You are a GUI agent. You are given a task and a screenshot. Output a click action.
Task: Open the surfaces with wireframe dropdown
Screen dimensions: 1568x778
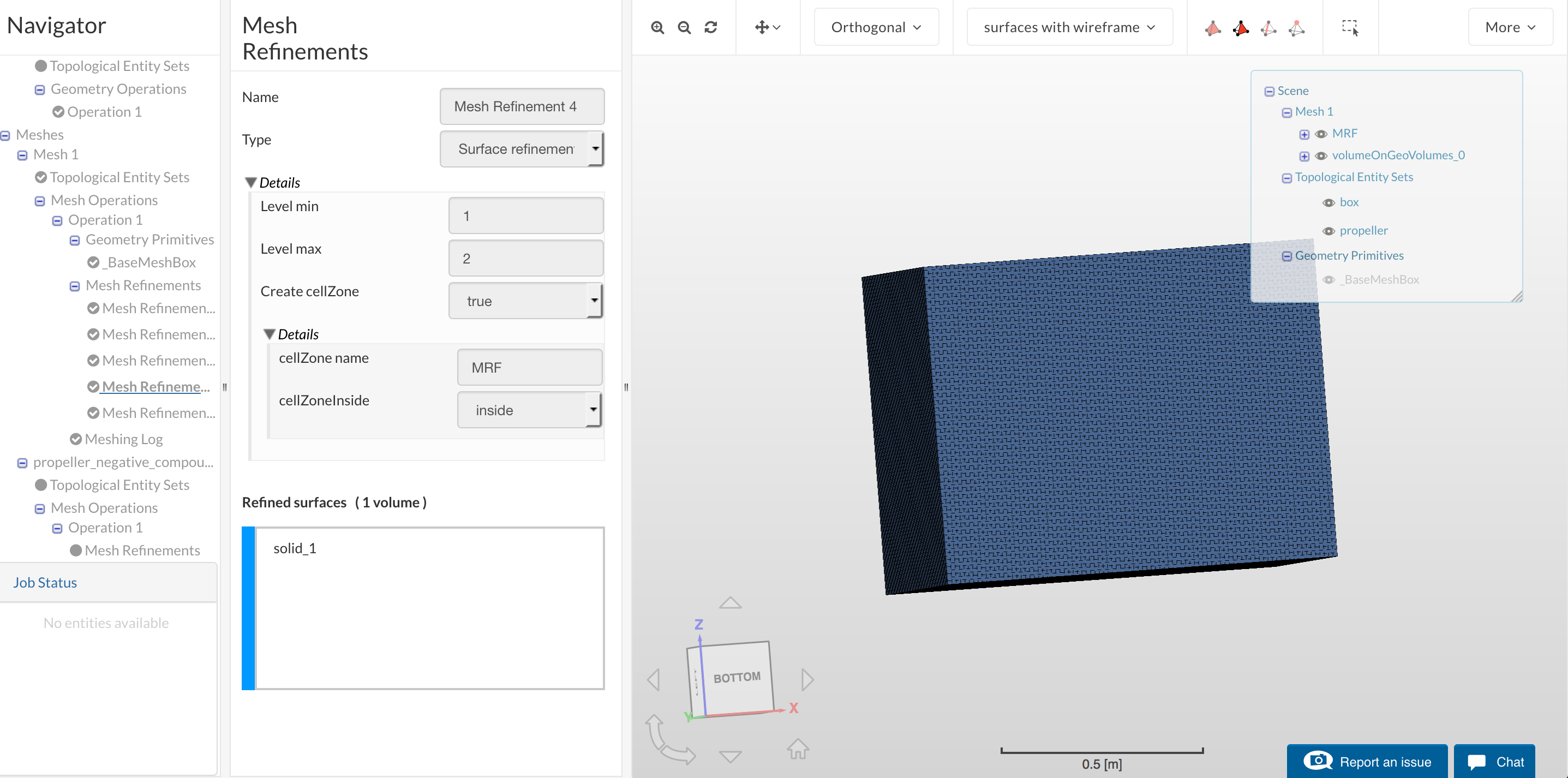(x=1069, y=27)
